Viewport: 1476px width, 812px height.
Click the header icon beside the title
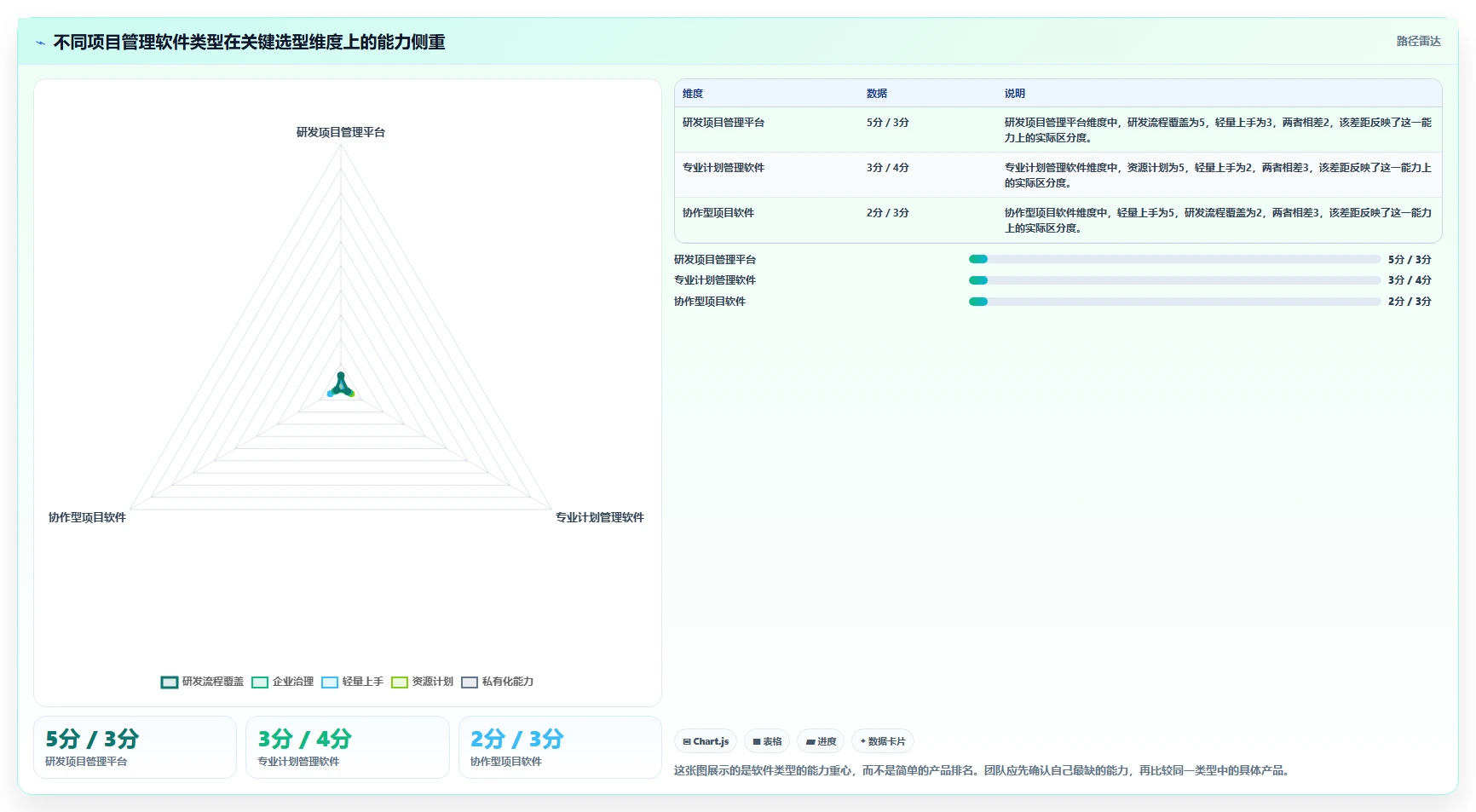pyautogui.click(x=40, y=43)
